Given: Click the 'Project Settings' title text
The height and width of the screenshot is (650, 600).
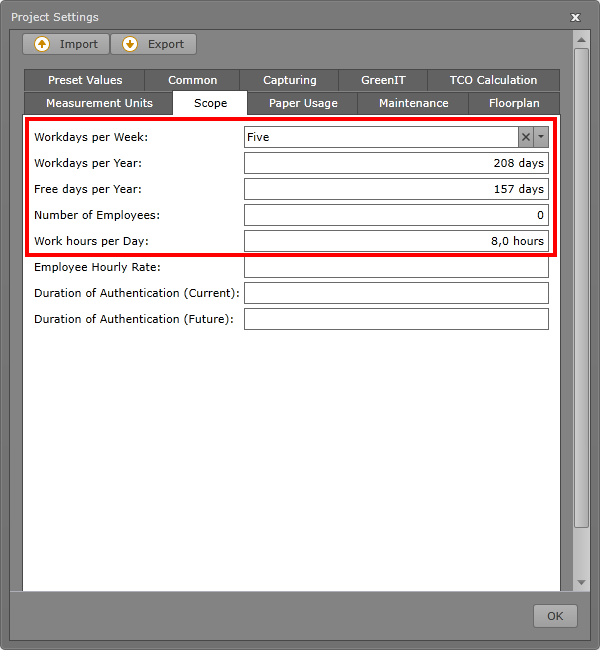Looking at the screenshot, I should point(55,17).
